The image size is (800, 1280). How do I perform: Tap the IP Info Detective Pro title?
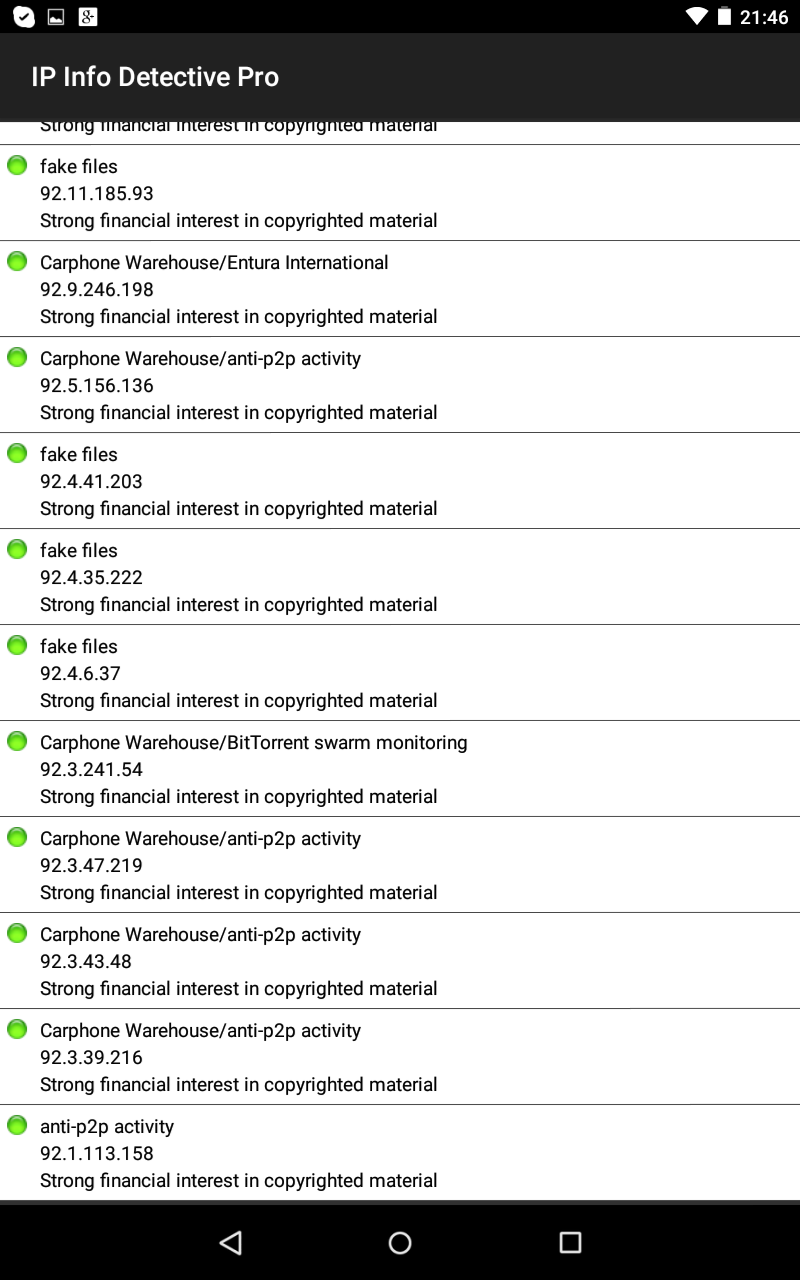[x=155, y=77]
